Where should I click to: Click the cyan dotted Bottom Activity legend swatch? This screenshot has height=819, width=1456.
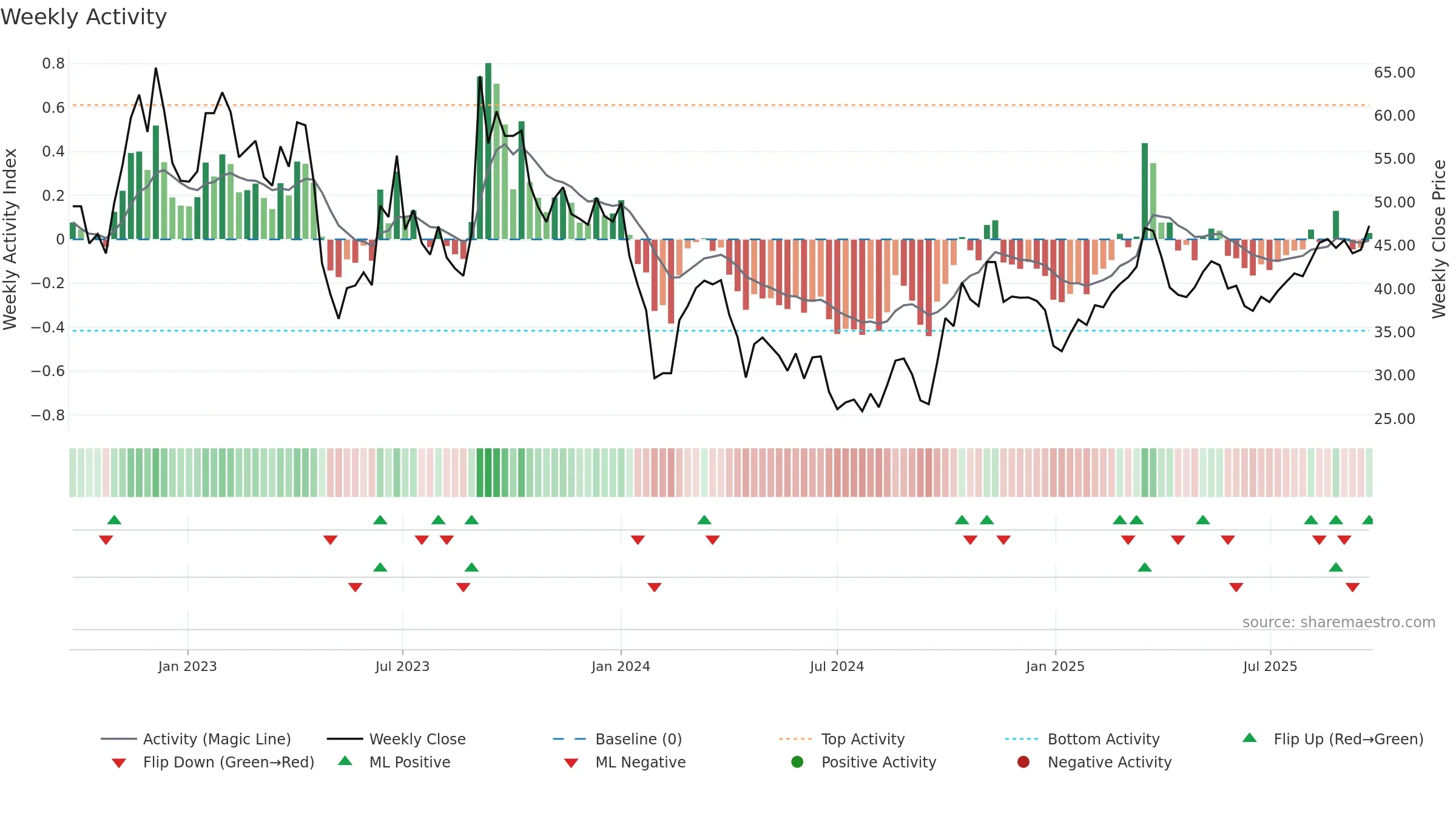click(x=1022, y=739)
